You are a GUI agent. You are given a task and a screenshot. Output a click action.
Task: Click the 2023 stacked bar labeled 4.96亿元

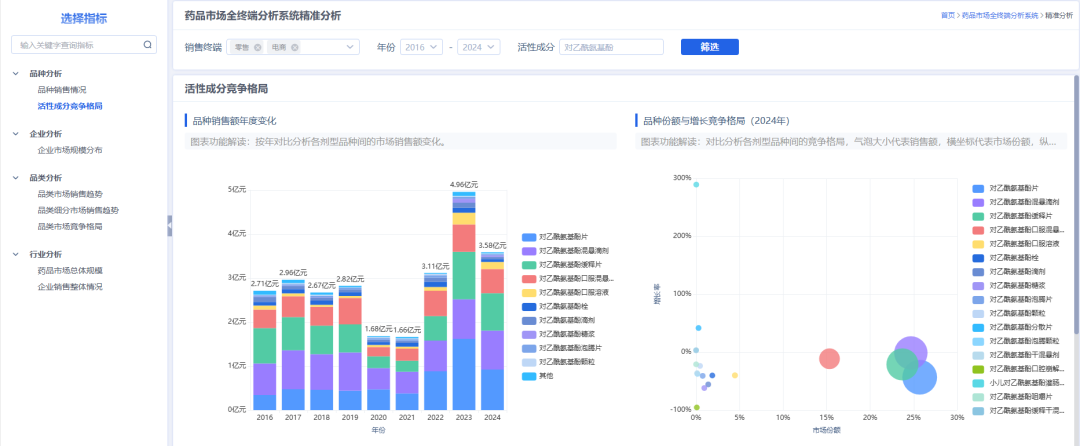[464, 301]
